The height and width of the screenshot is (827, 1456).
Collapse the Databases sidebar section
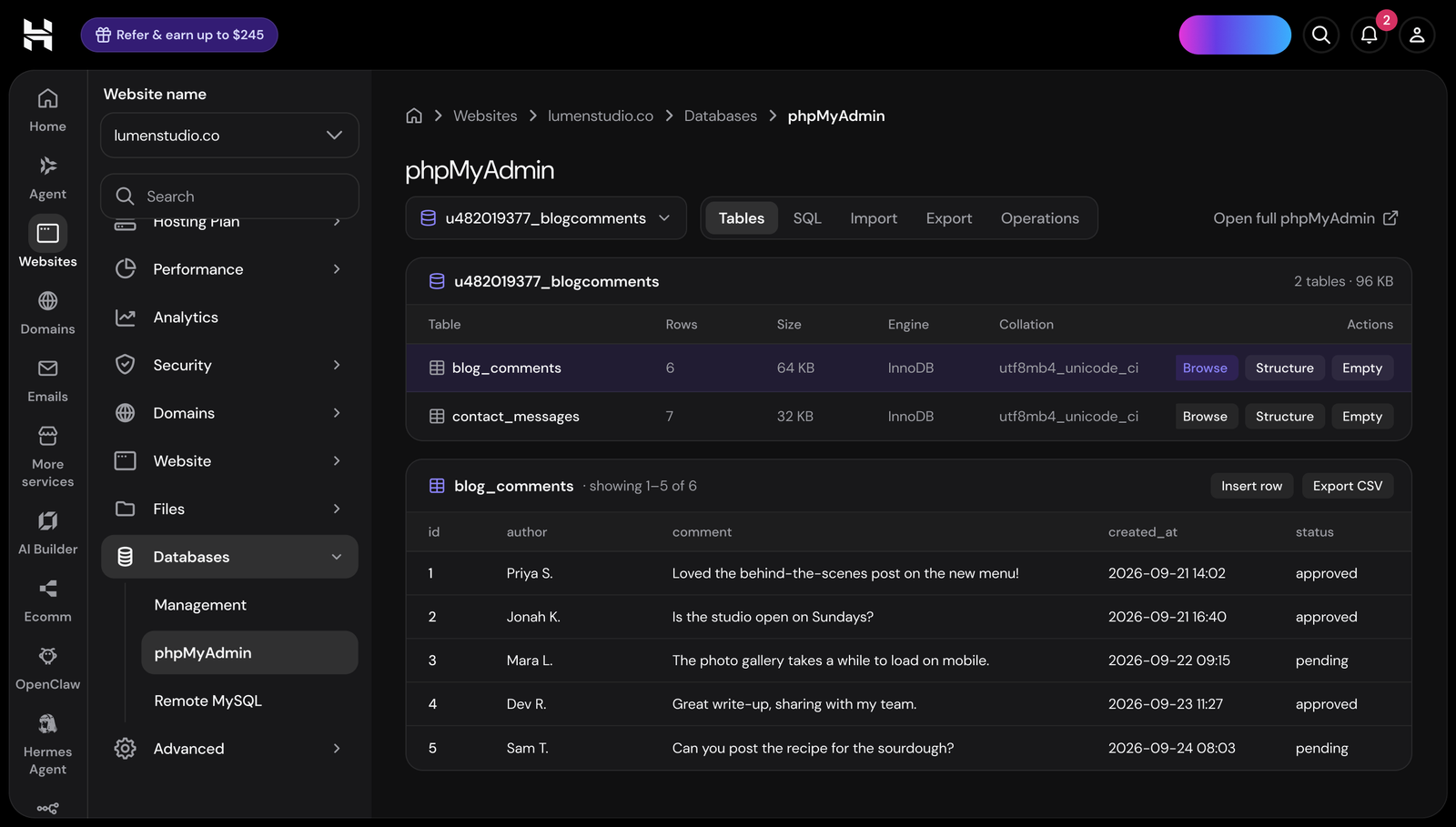pyautogui.click(x=229, y=557)
